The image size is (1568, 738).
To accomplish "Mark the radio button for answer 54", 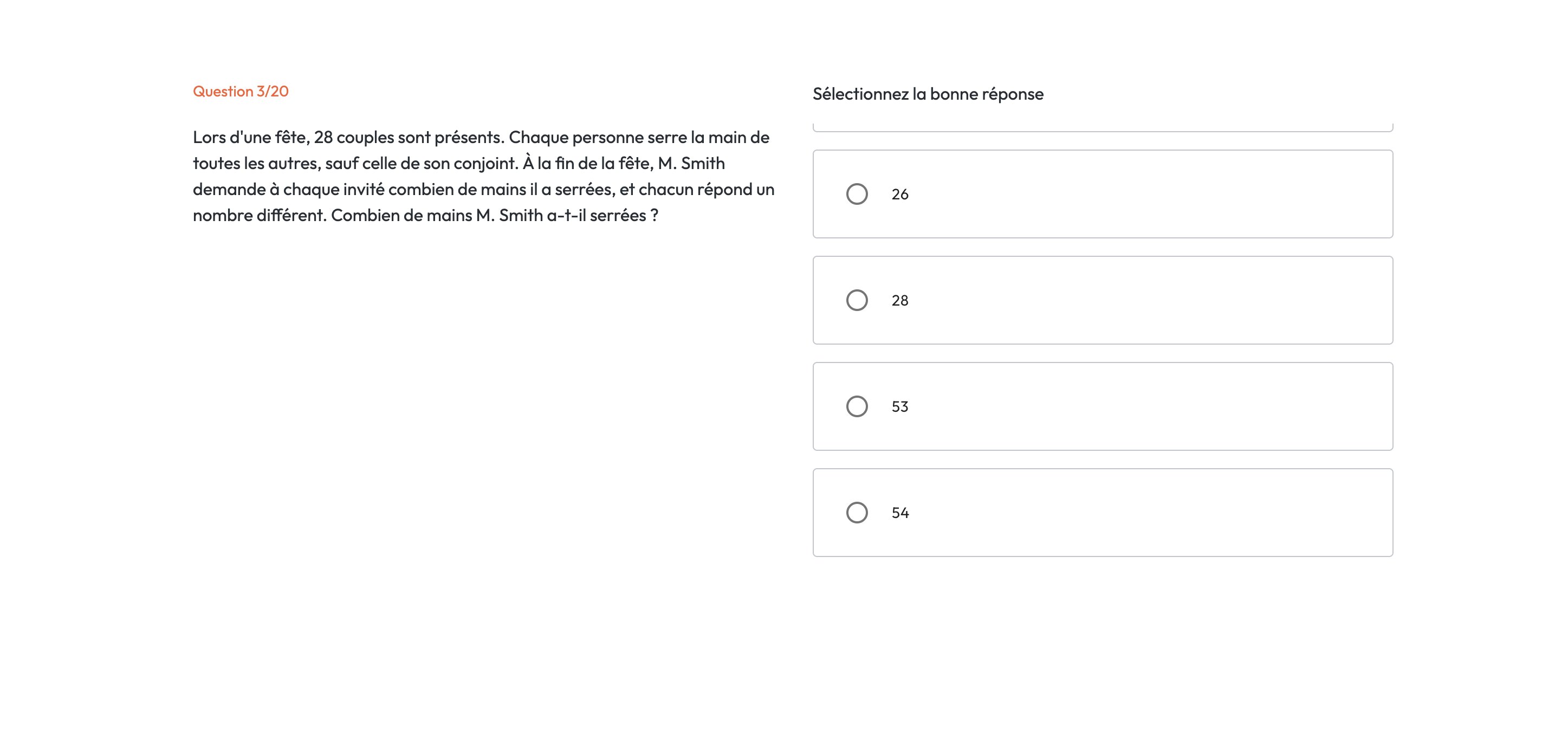I will (857, 513).
